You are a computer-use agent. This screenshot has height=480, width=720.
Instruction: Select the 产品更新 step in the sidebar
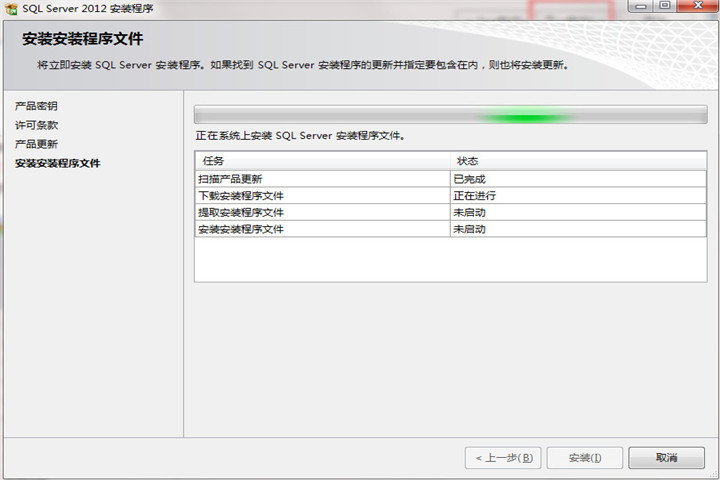[36, 144]
